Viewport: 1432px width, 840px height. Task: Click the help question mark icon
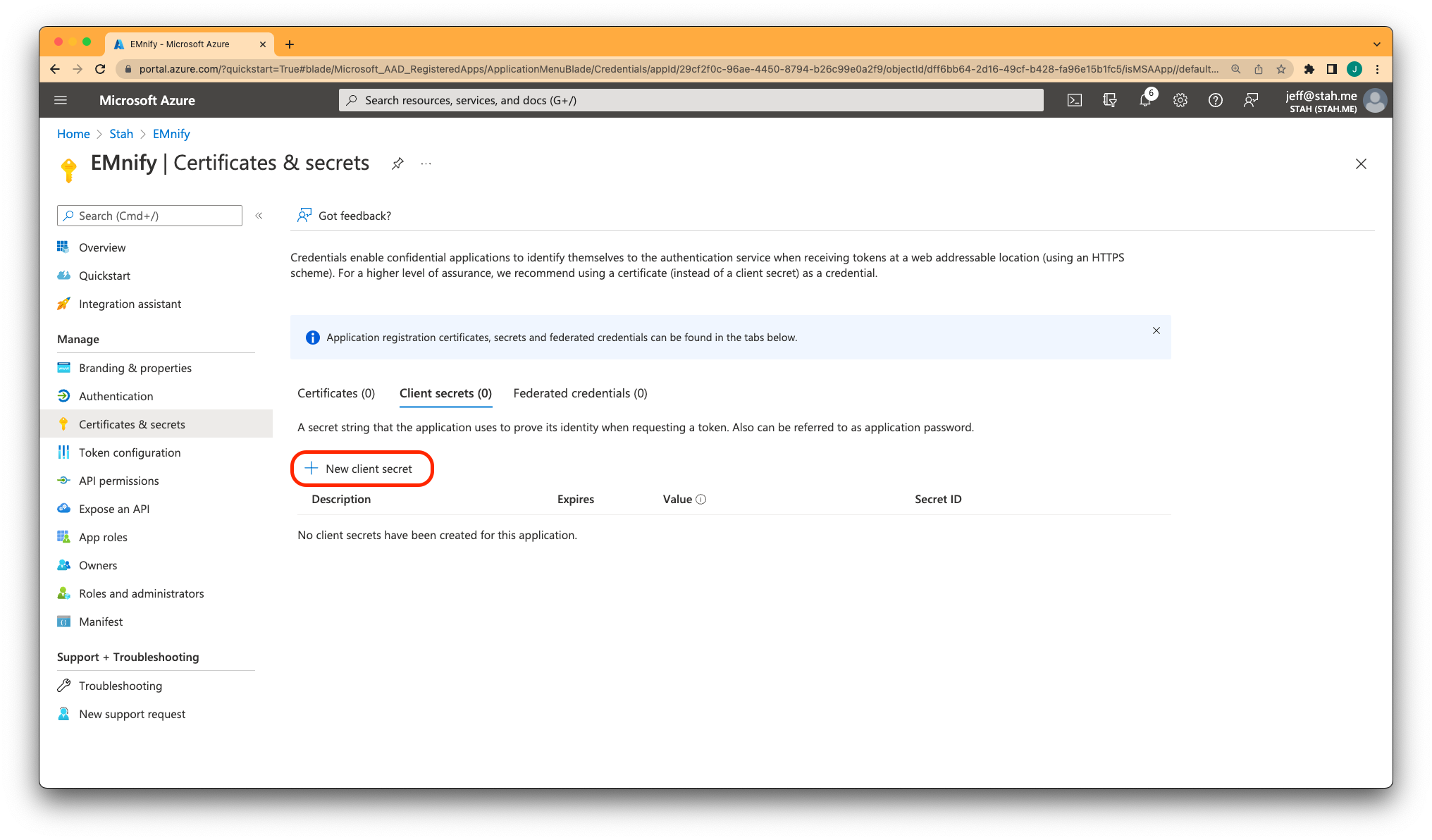(x=1215, y=100)
